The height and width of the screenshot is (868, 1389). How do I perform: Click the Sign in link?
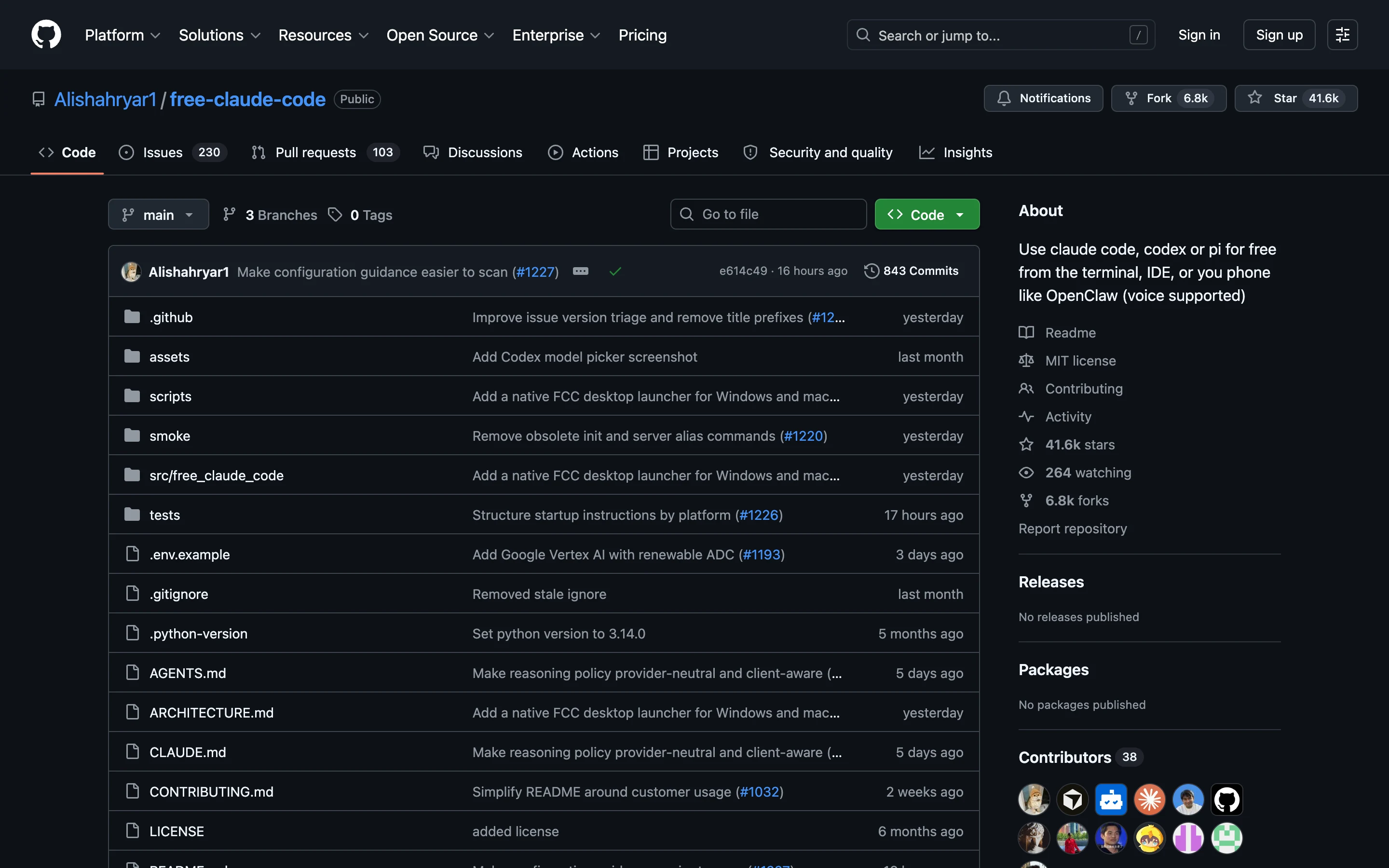(x=1199, y=35)
